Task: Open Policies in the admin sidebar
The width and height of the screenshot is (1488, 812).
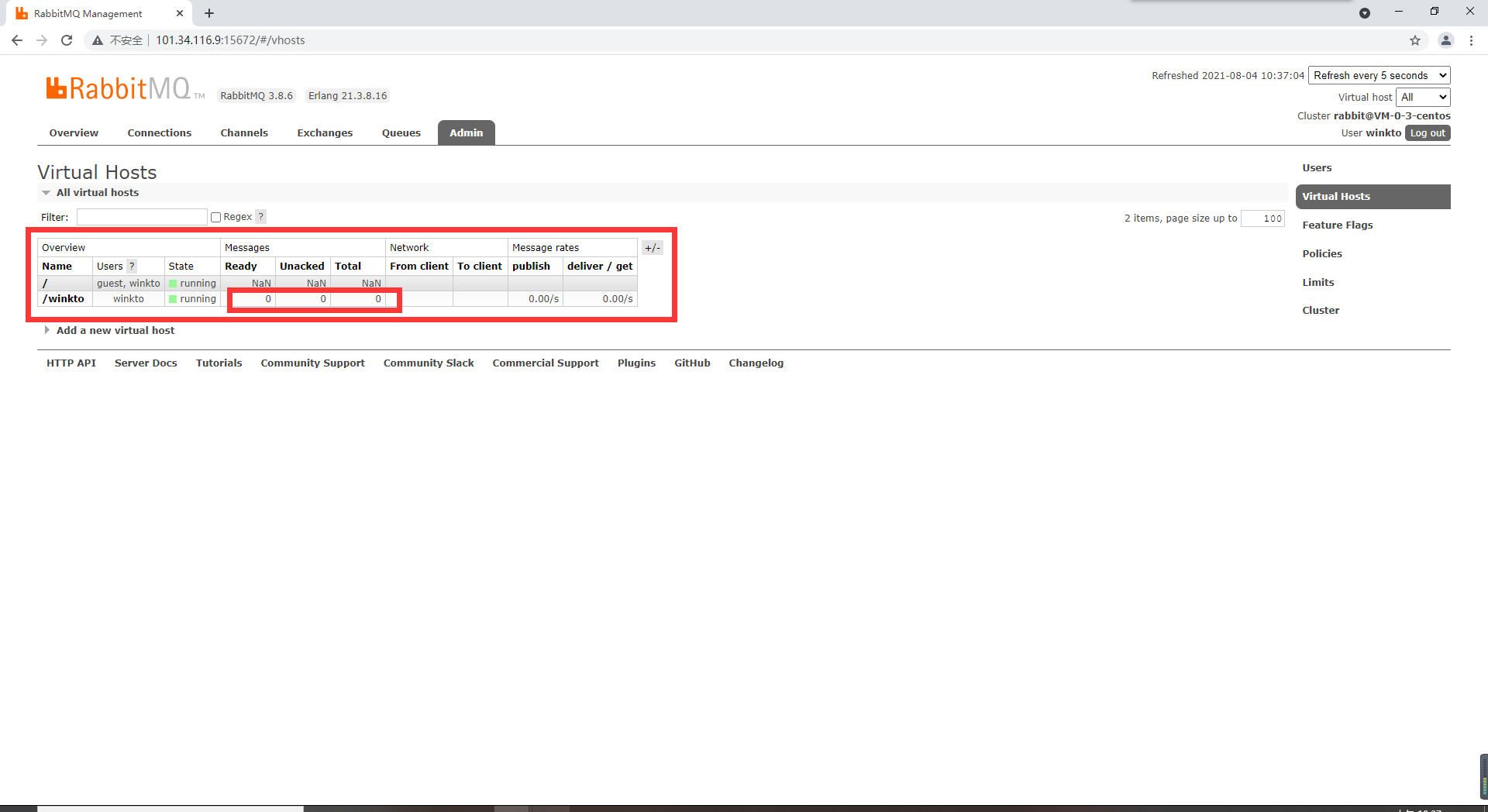Action: (1321, 253)
